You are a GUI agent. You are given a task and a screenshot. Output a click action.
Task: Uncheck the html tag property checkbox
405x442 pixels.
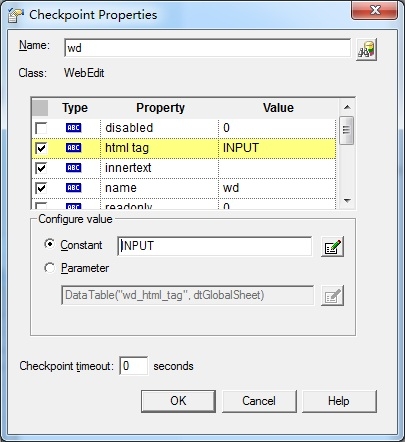tap(41, 148)
